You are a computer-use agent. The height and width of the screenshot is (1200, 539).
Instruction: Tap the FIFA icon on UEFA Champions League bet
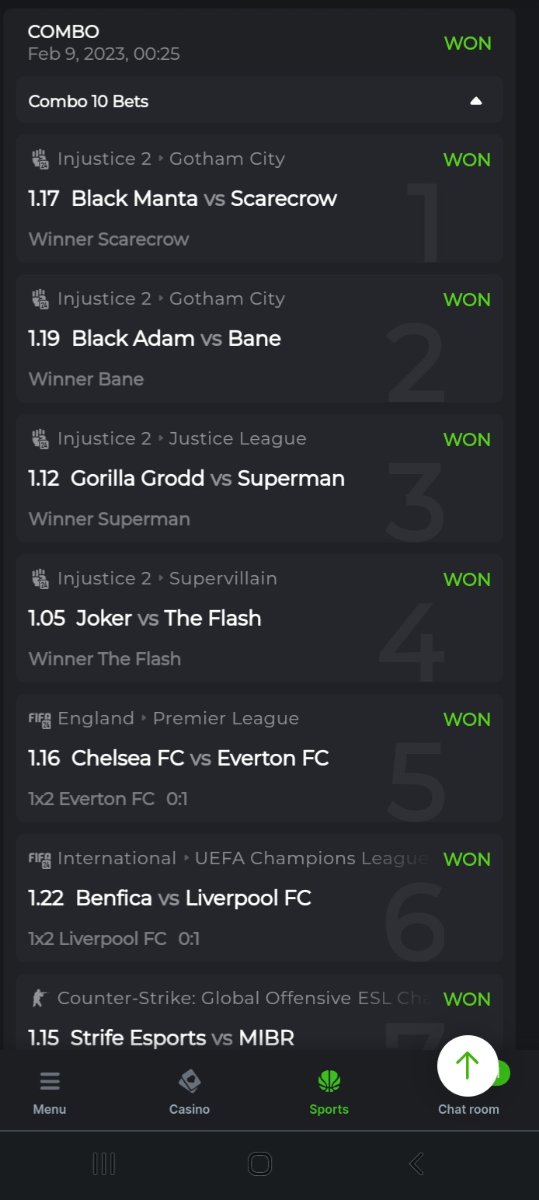(x=40, y=858)
